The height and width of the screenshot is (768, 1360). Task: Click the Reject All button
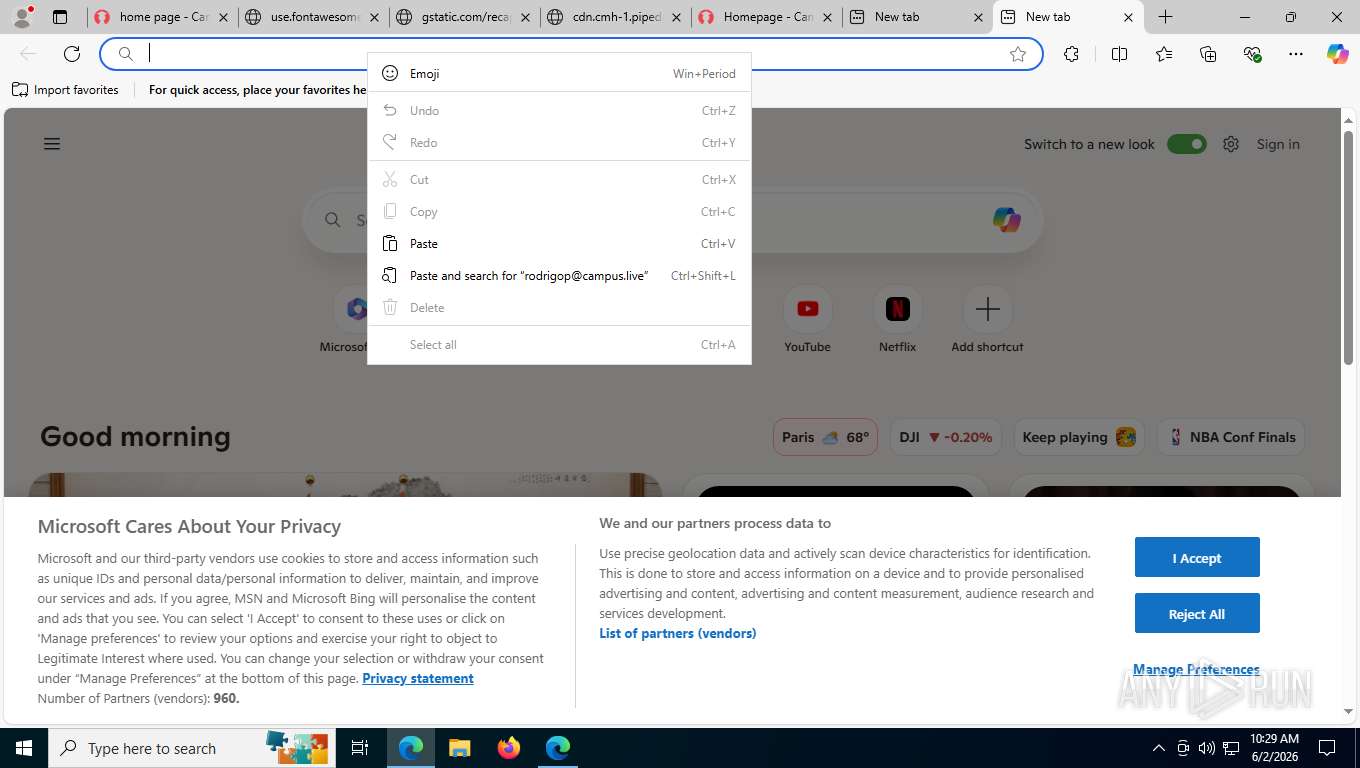pos(1197,613)
